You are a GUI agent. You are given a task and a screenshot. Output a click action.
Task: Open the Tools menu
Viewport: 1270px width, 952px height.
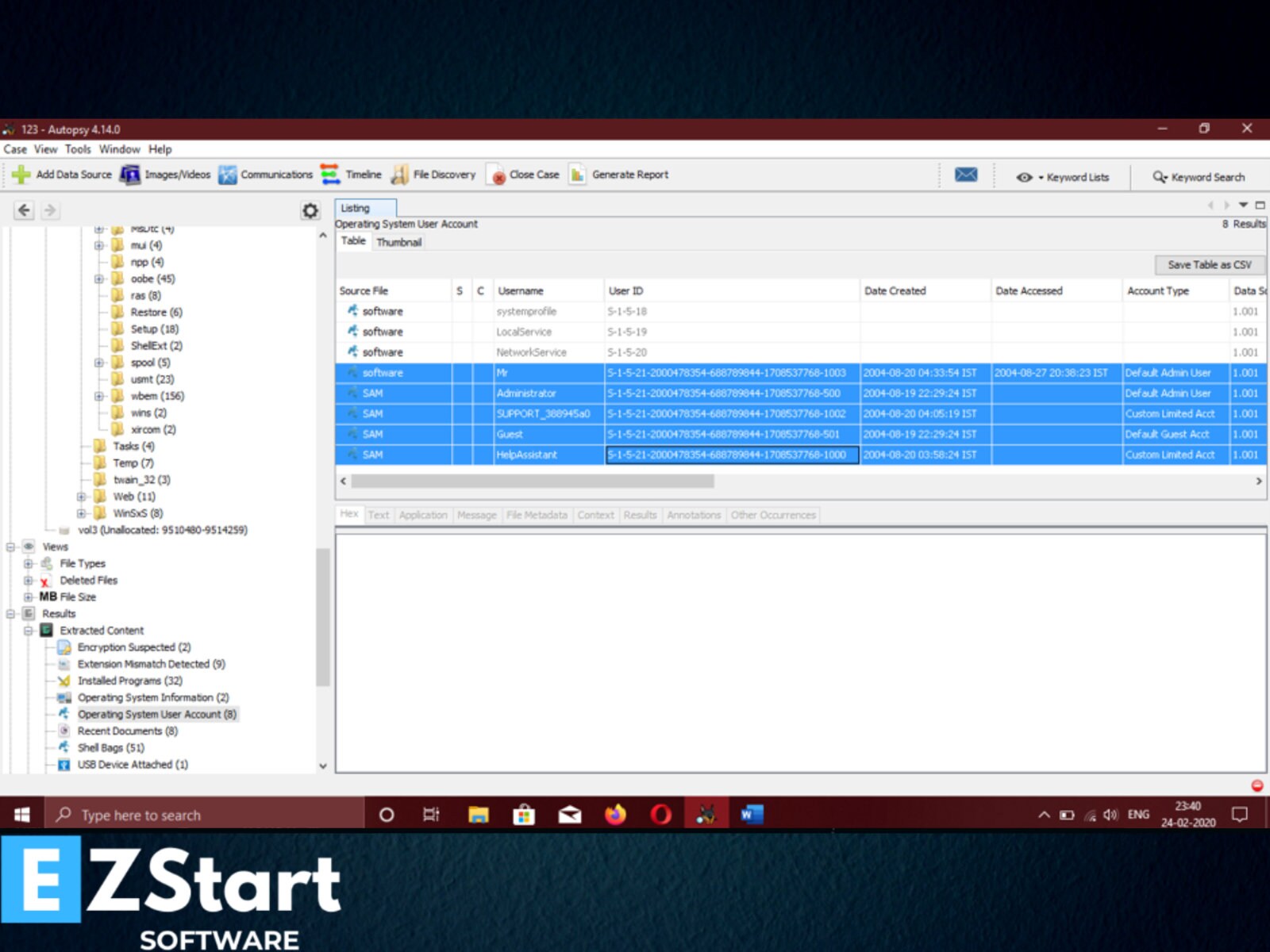[x=78, y=149]
